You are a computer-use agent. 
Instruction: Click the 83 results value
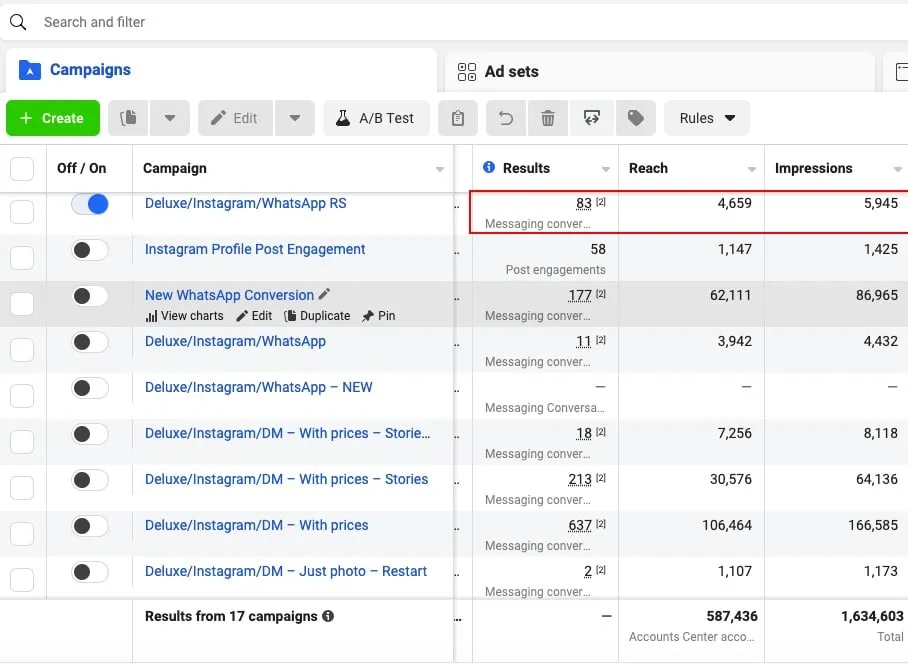click(x=584, y=203)
